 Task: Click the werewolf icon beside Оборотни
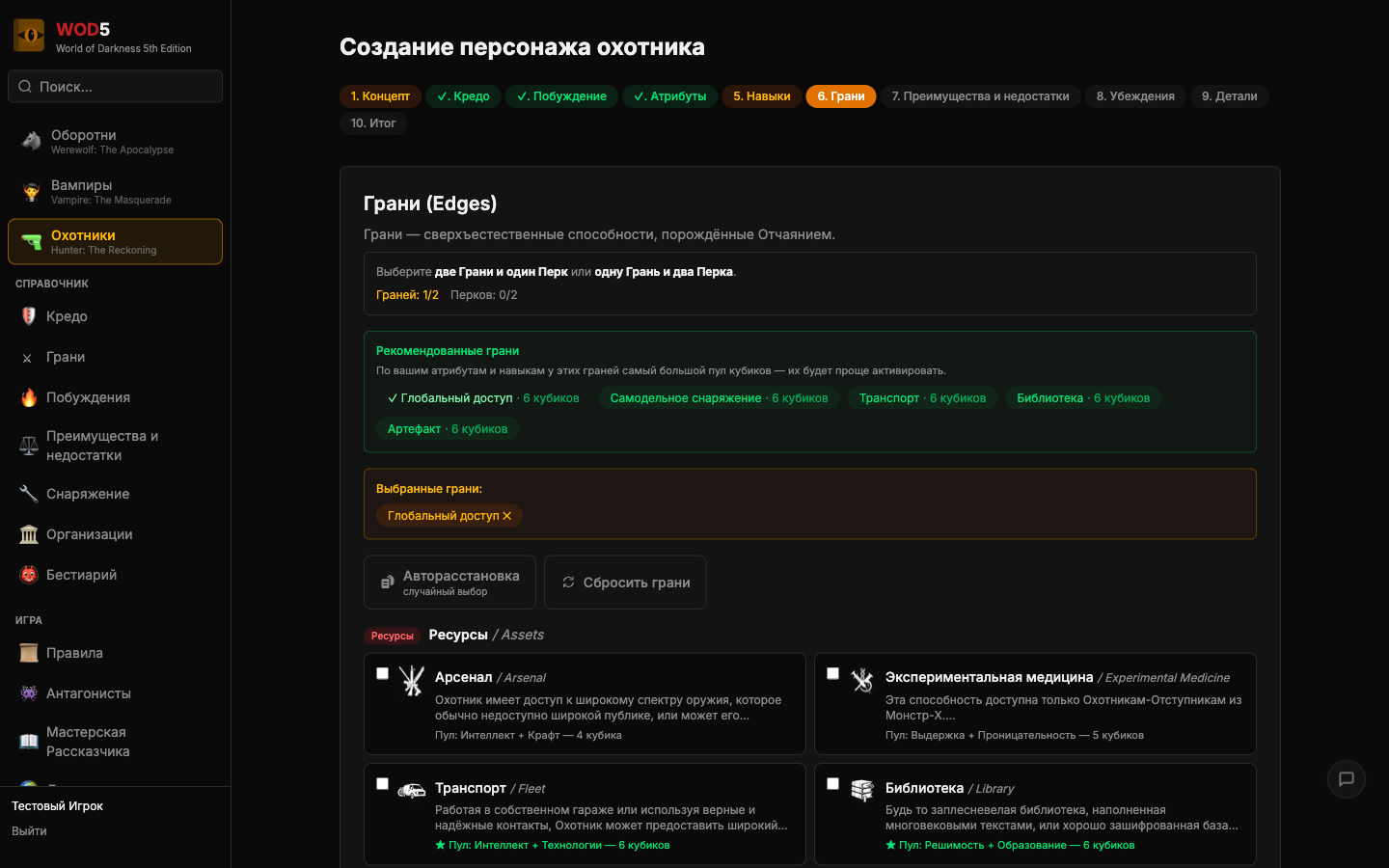(x=32, y=141)
